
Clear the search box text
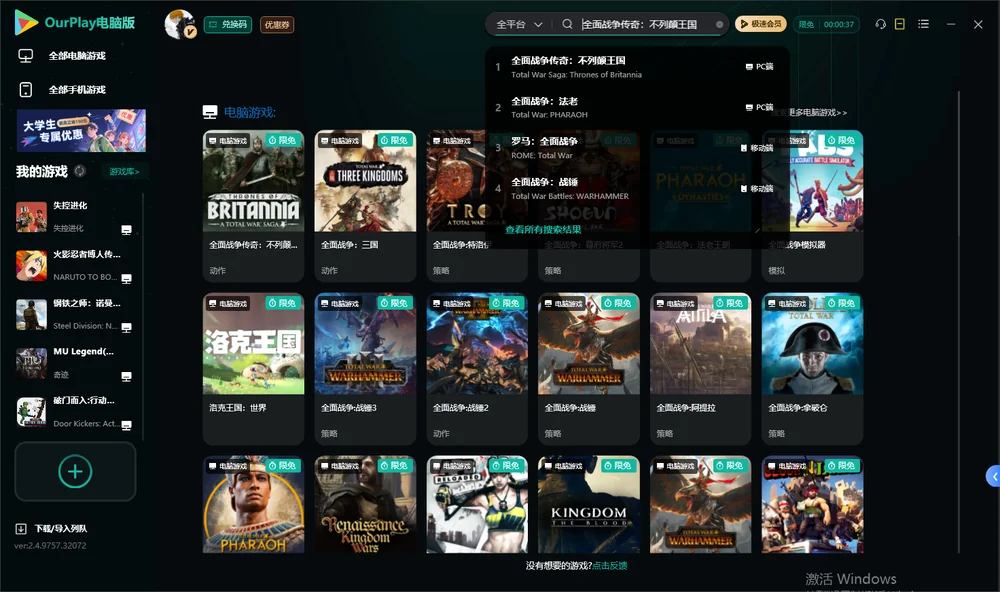(x=719, y=24)
